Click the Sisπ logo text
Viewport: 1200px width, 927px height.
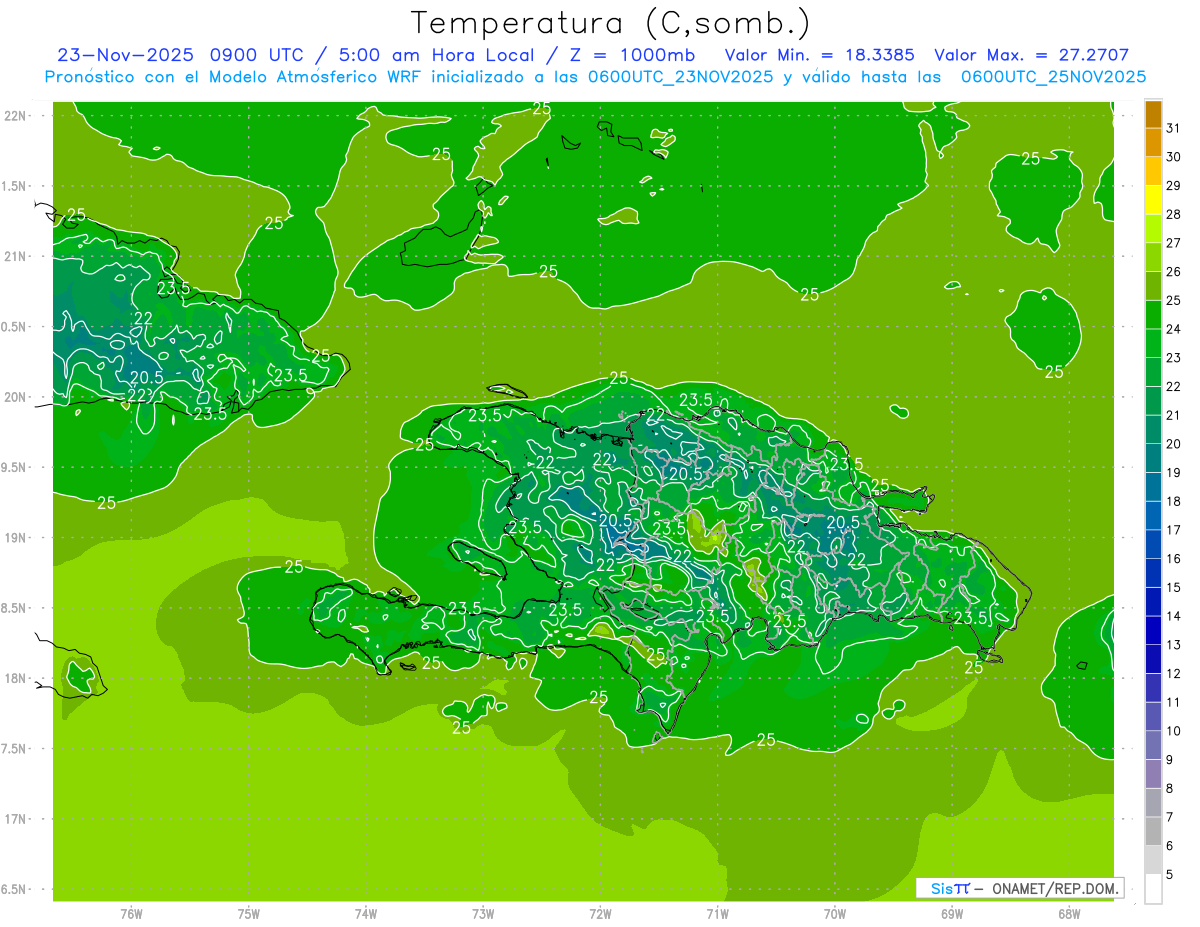click(949, 888)
